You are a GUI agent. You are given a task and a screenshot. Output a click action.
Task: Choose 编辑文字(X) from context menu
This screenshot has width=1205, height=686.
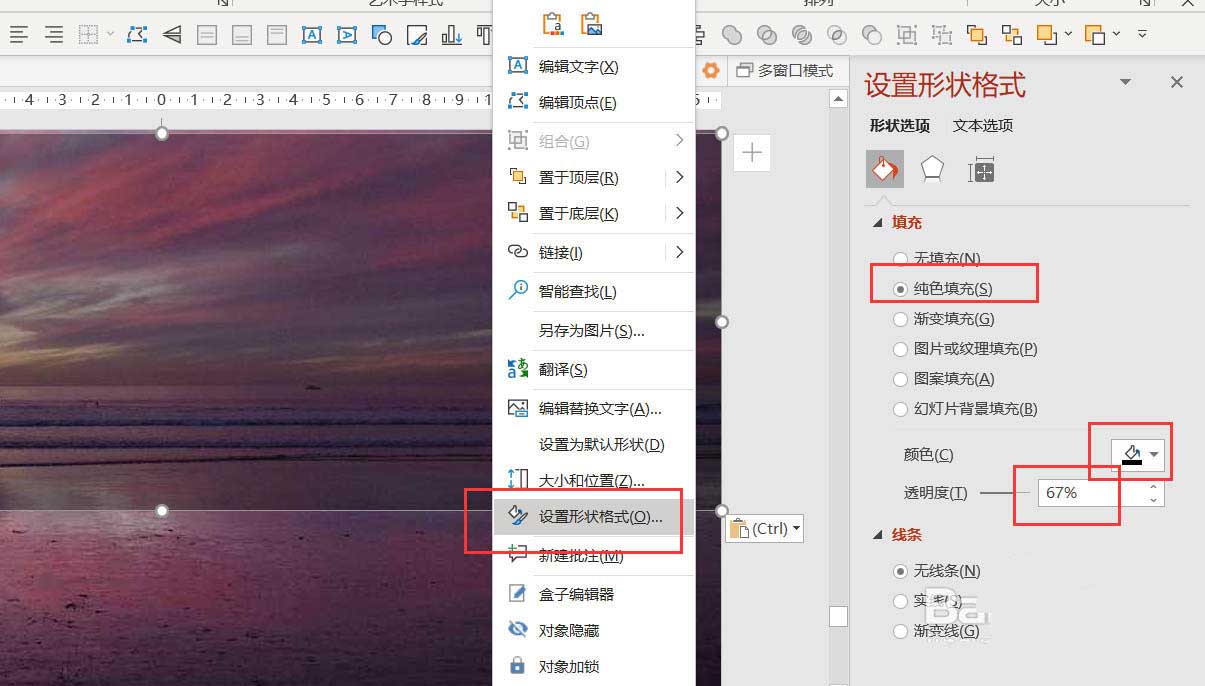(594, 67)
